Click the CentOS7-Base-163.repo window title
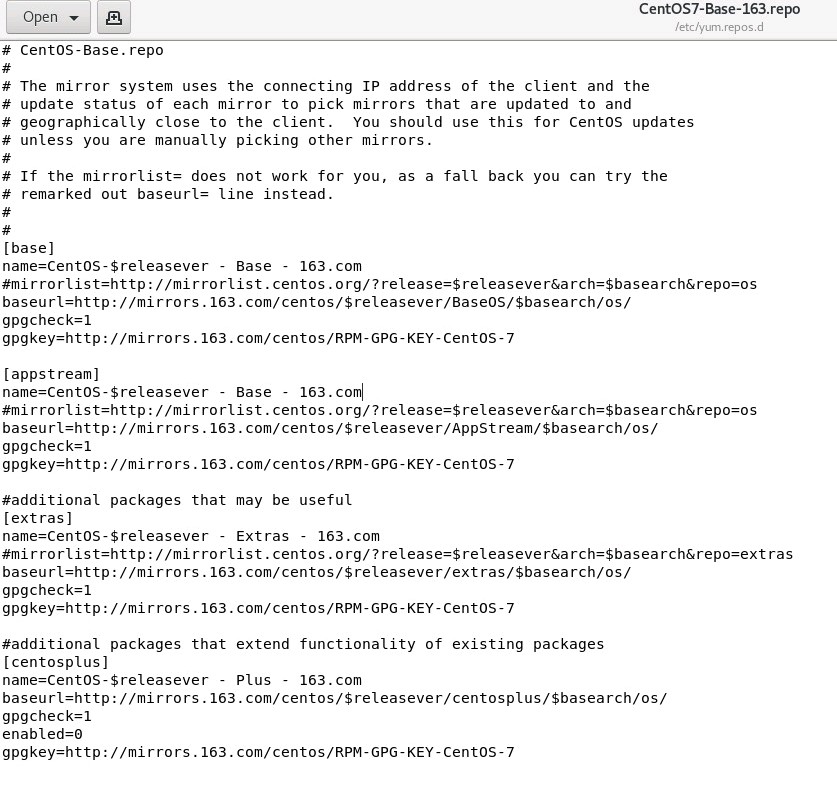The image size is (837, 790). 719,9
